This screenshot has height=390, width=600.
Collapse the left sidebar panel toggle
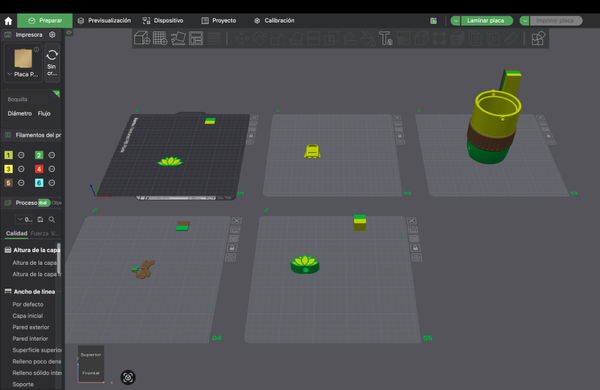[69, 33]
